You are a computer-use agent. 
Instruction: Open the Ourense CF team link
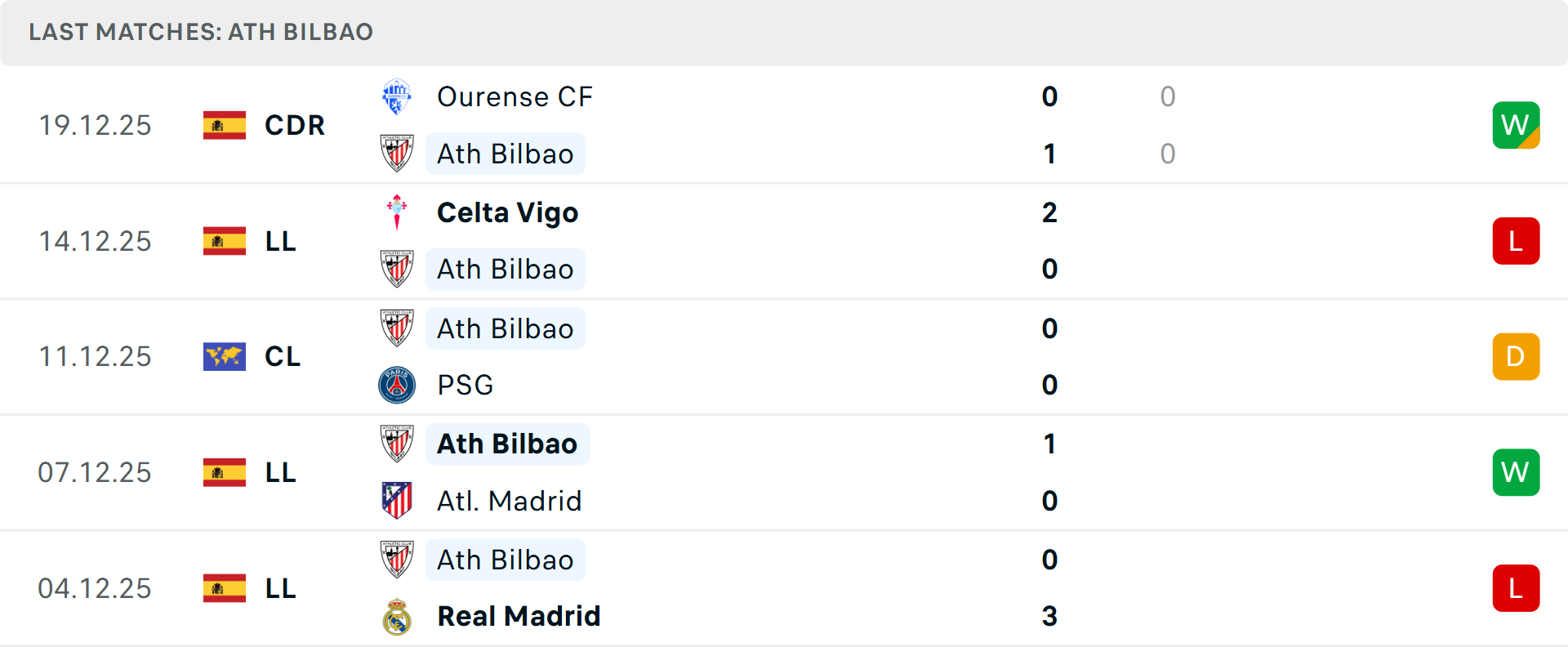[514, 97]
